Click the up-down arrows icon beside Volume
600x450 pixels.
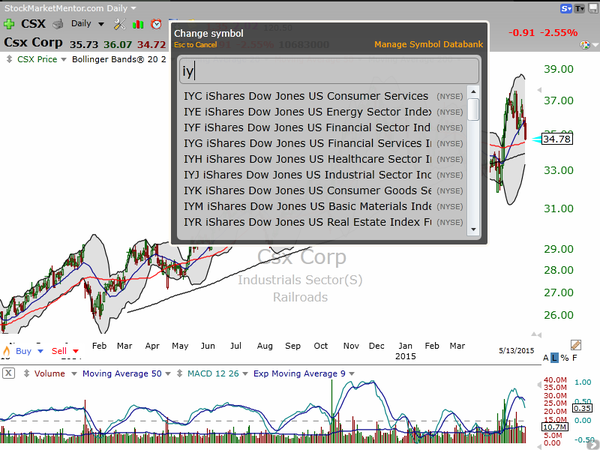(26, 373)
